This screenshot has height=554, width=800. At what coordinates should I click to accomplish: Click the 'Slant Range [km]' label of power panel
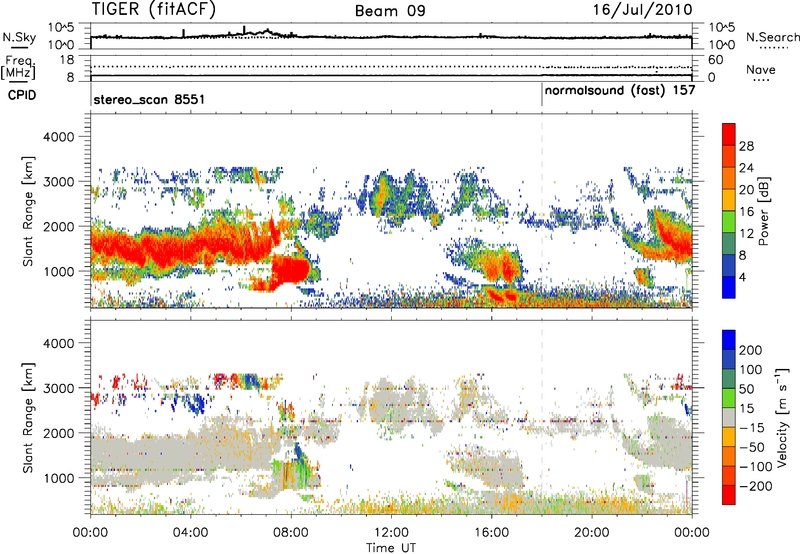click(x=28, y=211)
